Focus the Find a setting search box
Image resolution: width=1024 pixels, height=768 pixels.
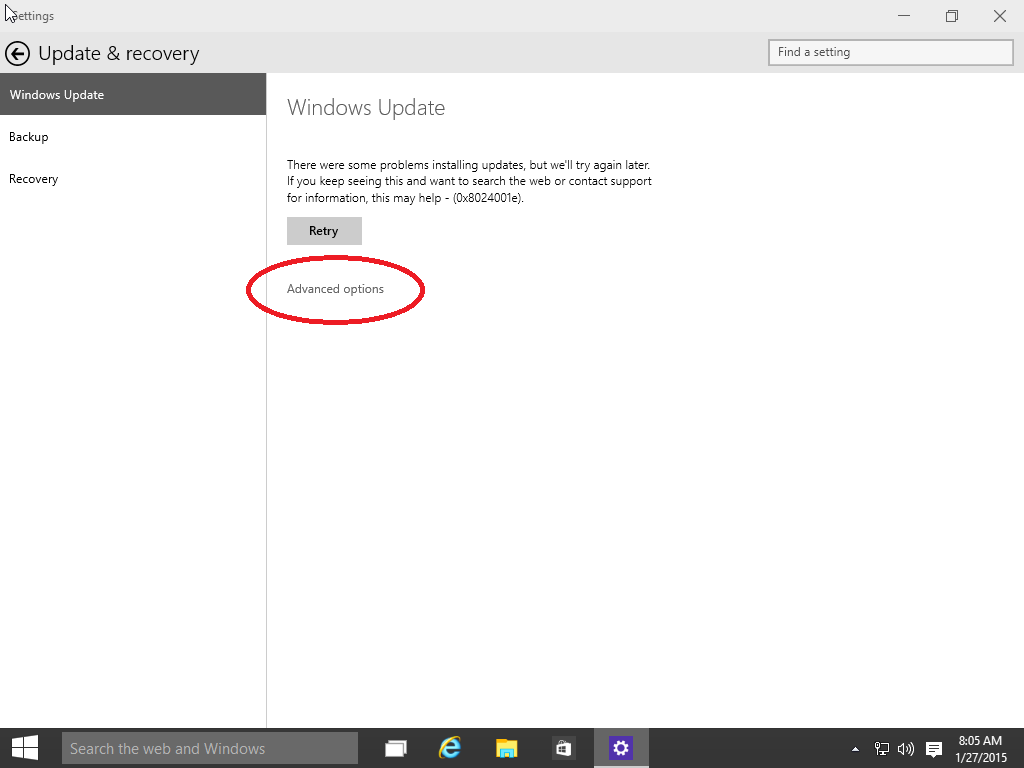[891, 52]
